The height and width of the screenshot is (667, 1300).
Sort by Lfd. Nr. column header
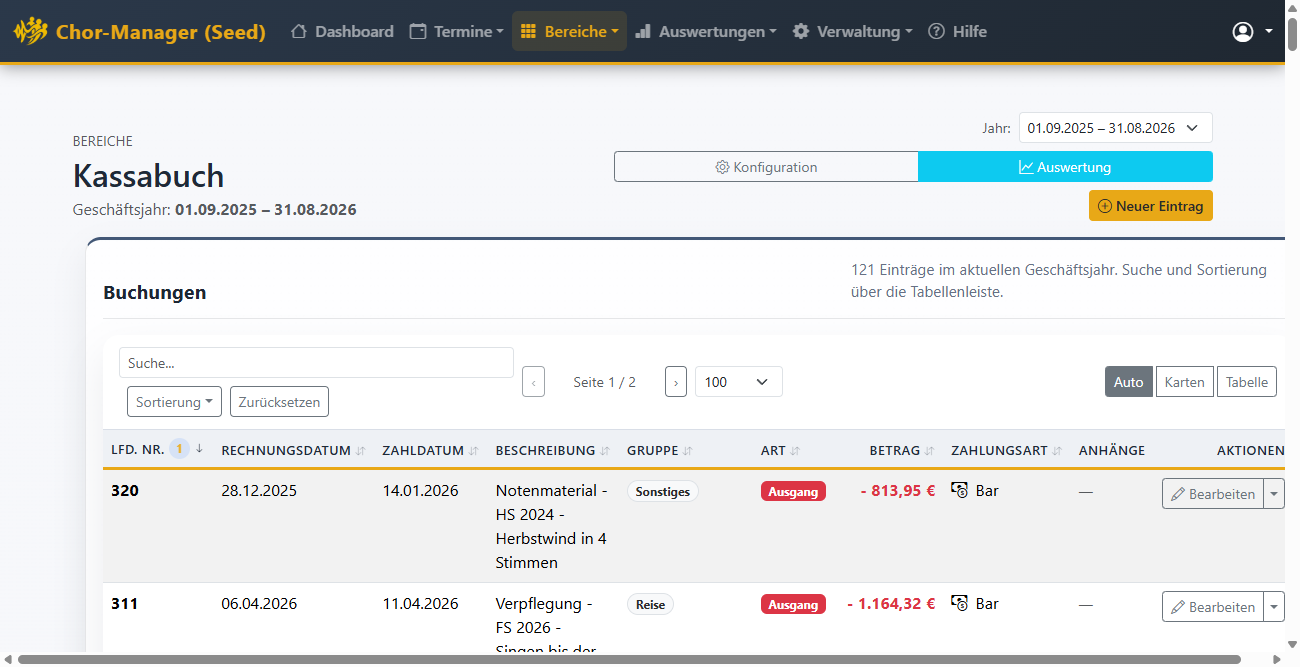point(157,450)
